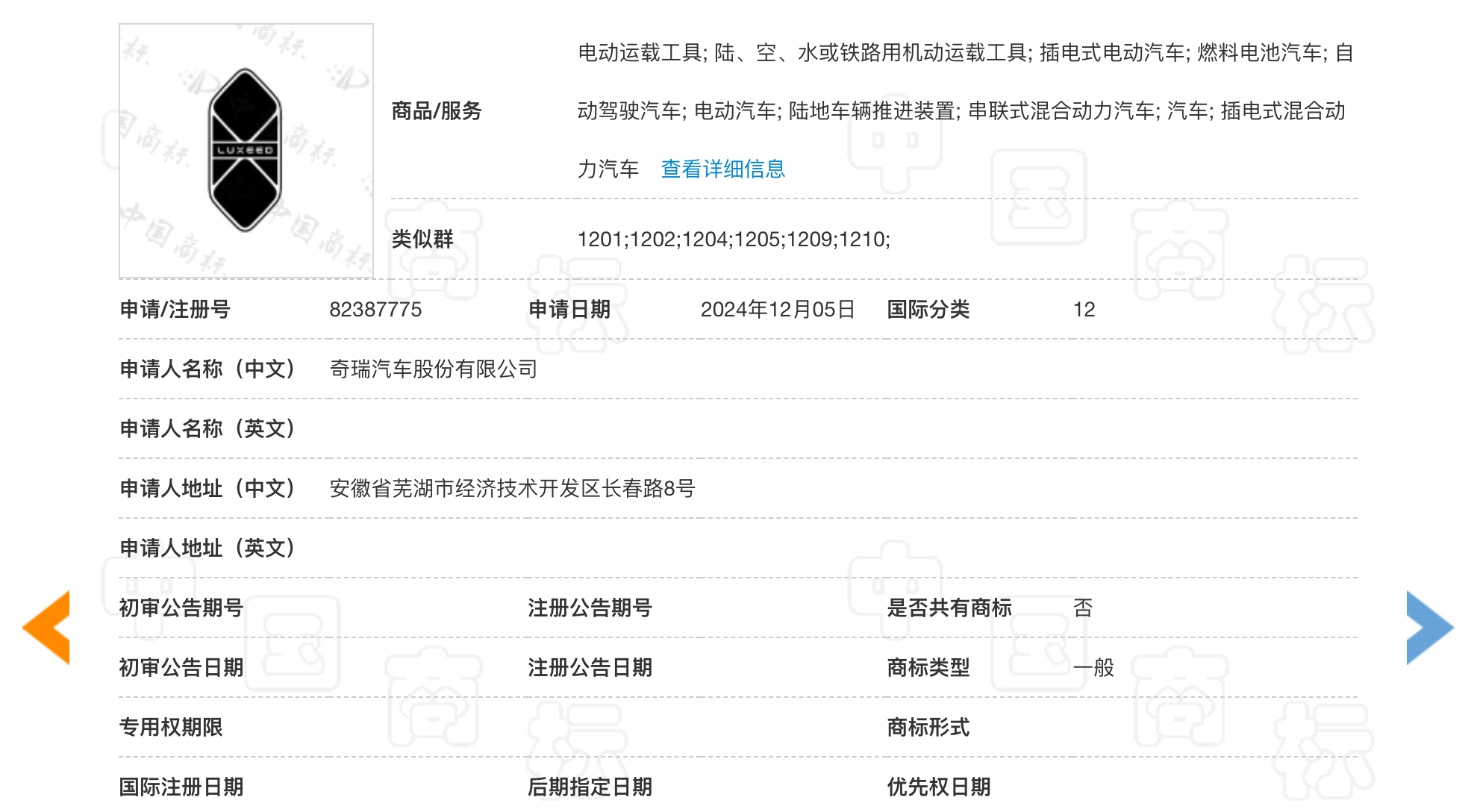
Task: Click the 申请/注册号 label
Action: 175,310
